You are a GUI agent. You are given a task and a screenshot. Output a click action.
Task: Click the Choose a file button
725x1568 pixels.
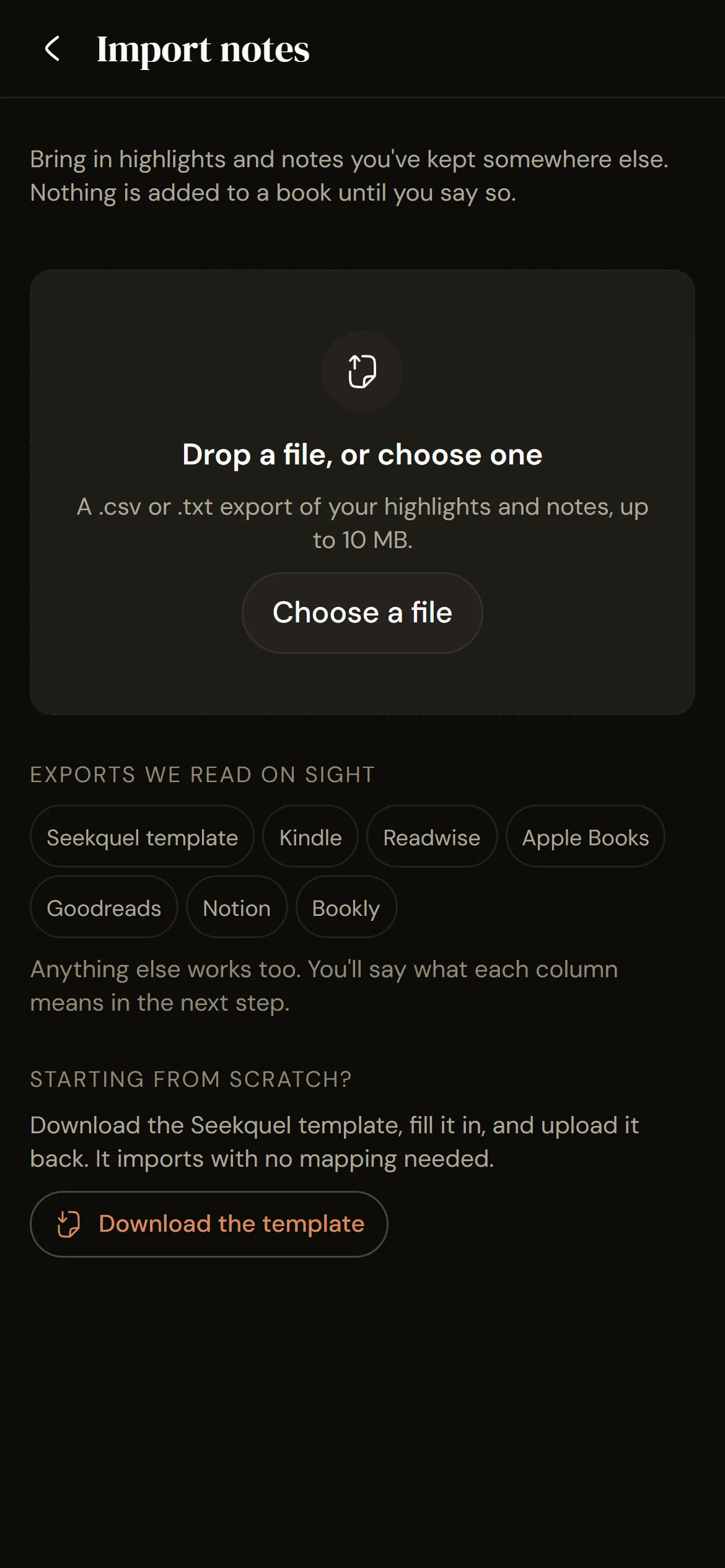pyautogui.click(x=362, y=612)
